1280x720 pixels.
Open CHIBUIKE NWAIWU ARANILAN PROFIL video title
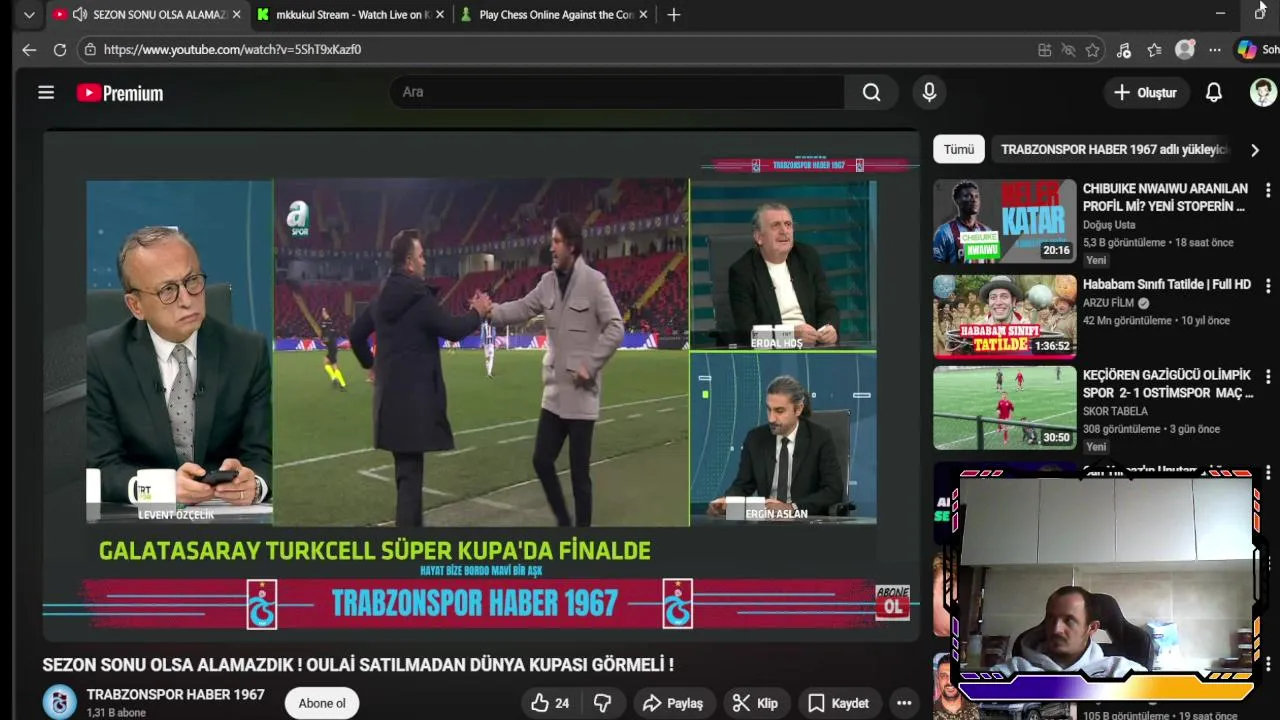(x=1165, y=197)
